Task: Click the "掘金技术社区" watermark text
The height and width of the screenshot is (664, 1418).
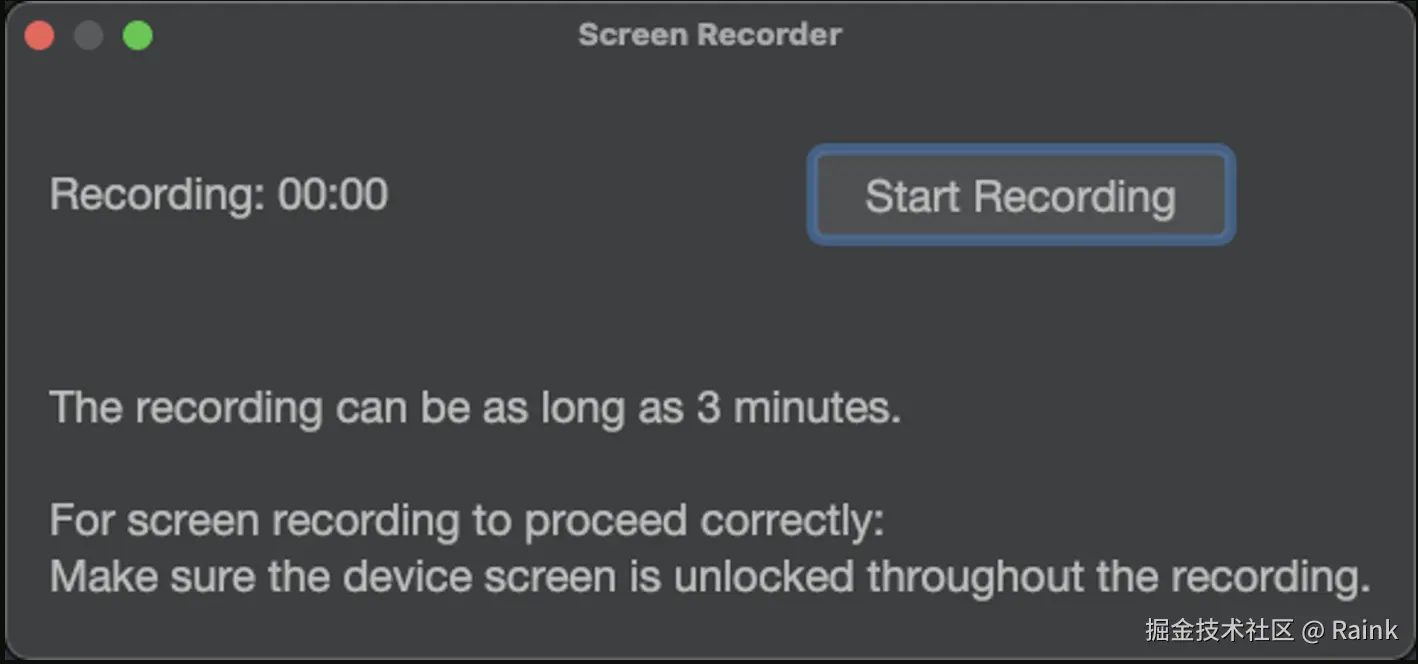Action: pyautogui.click(x=1218, y=630)
